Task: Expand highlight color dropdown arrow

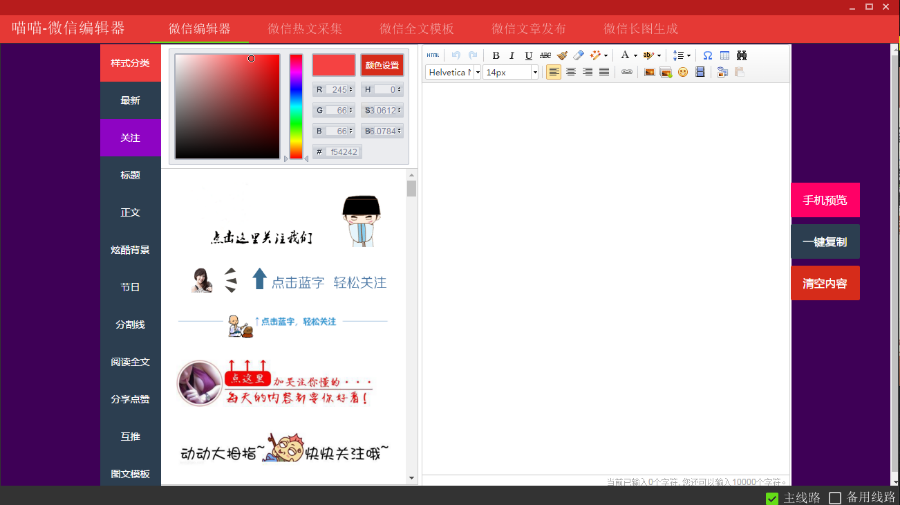Action: point(659,56)
